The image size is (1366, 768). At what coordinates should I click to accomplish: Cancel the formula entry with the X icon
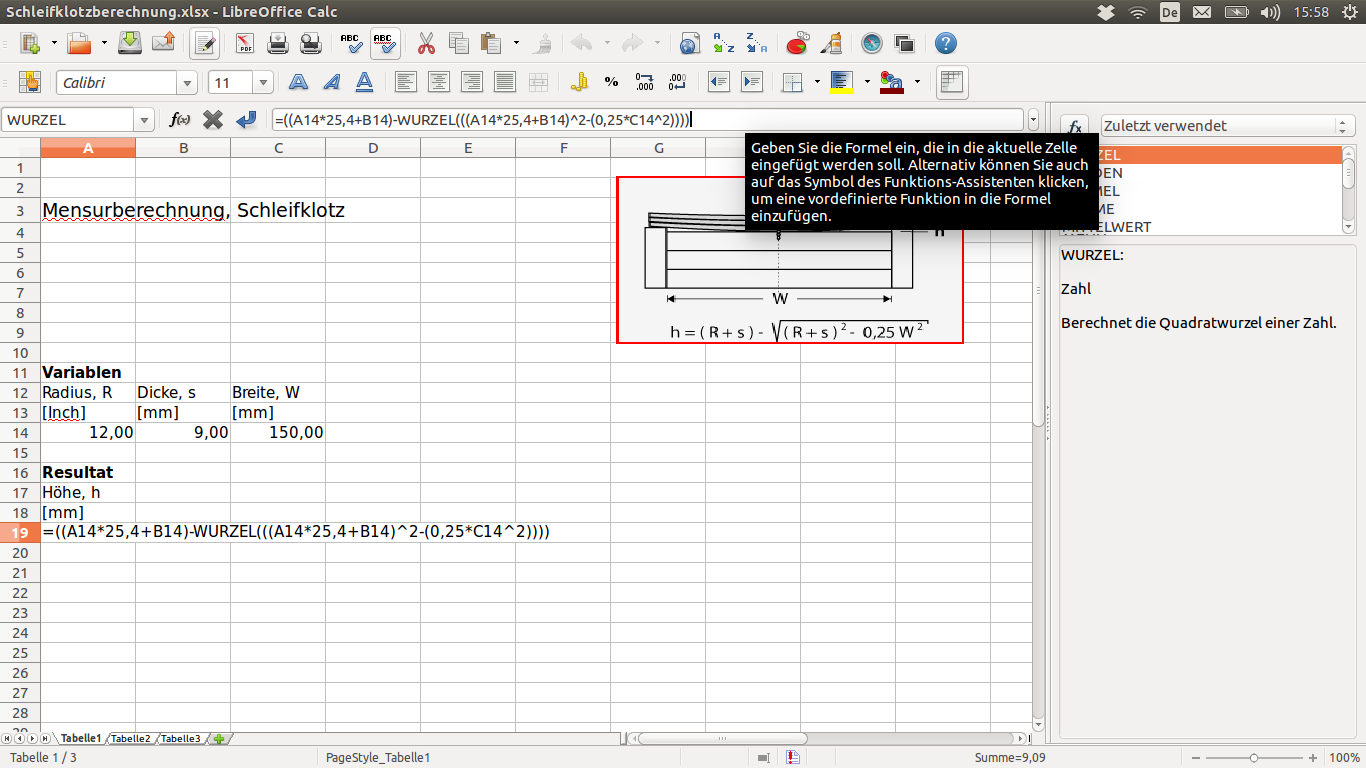tap(212, 120)
